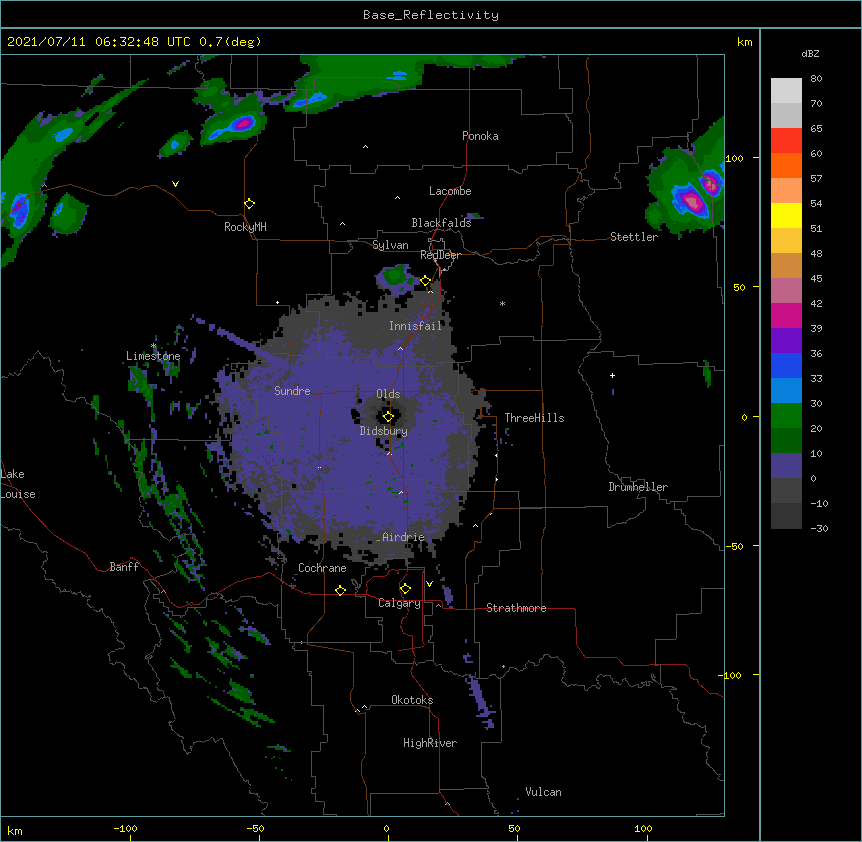Click the Limestone label

(x=153, y=356)
